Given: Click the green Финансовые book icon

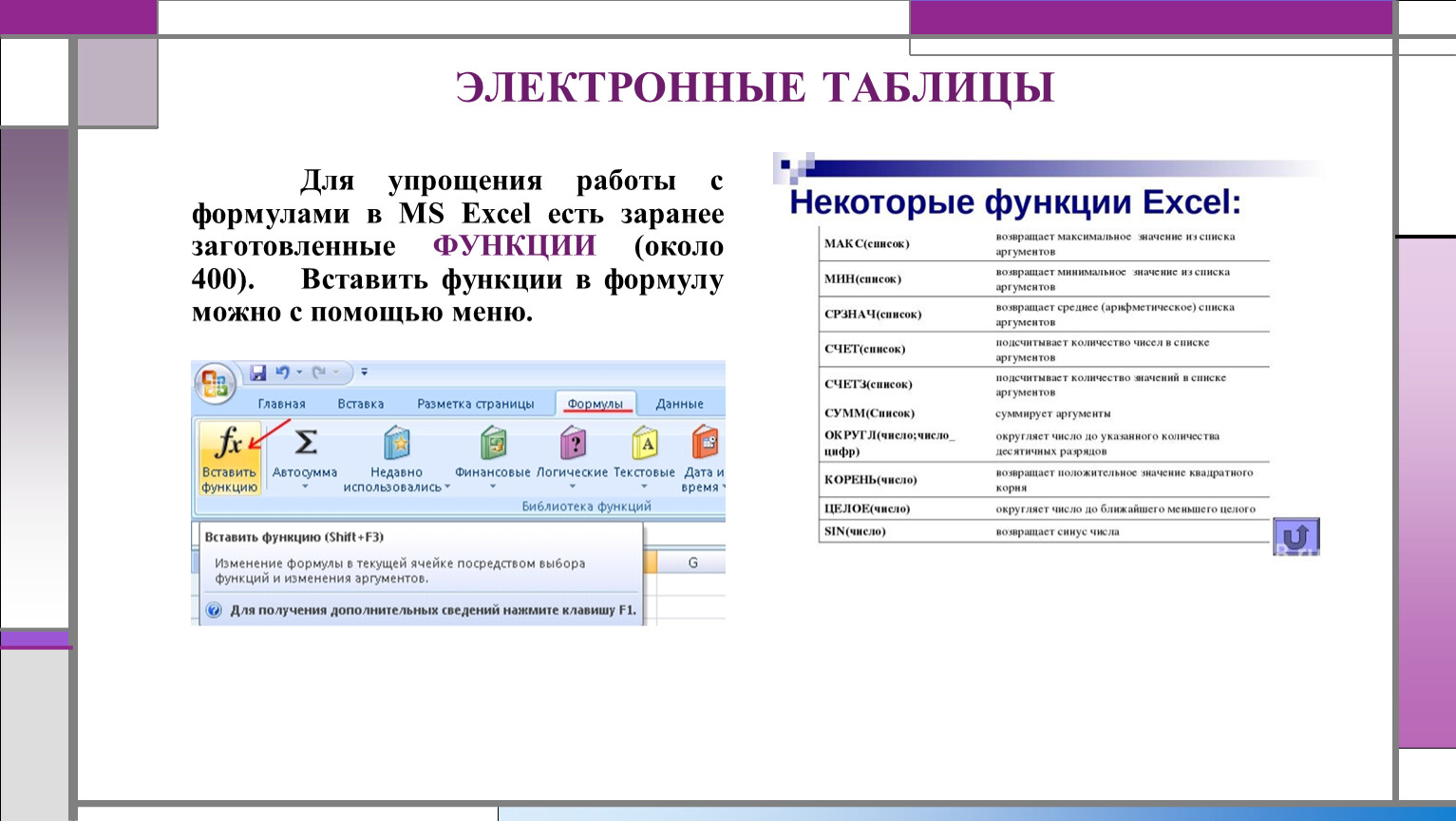Looking at the screenshot, I should pos(492,443).
